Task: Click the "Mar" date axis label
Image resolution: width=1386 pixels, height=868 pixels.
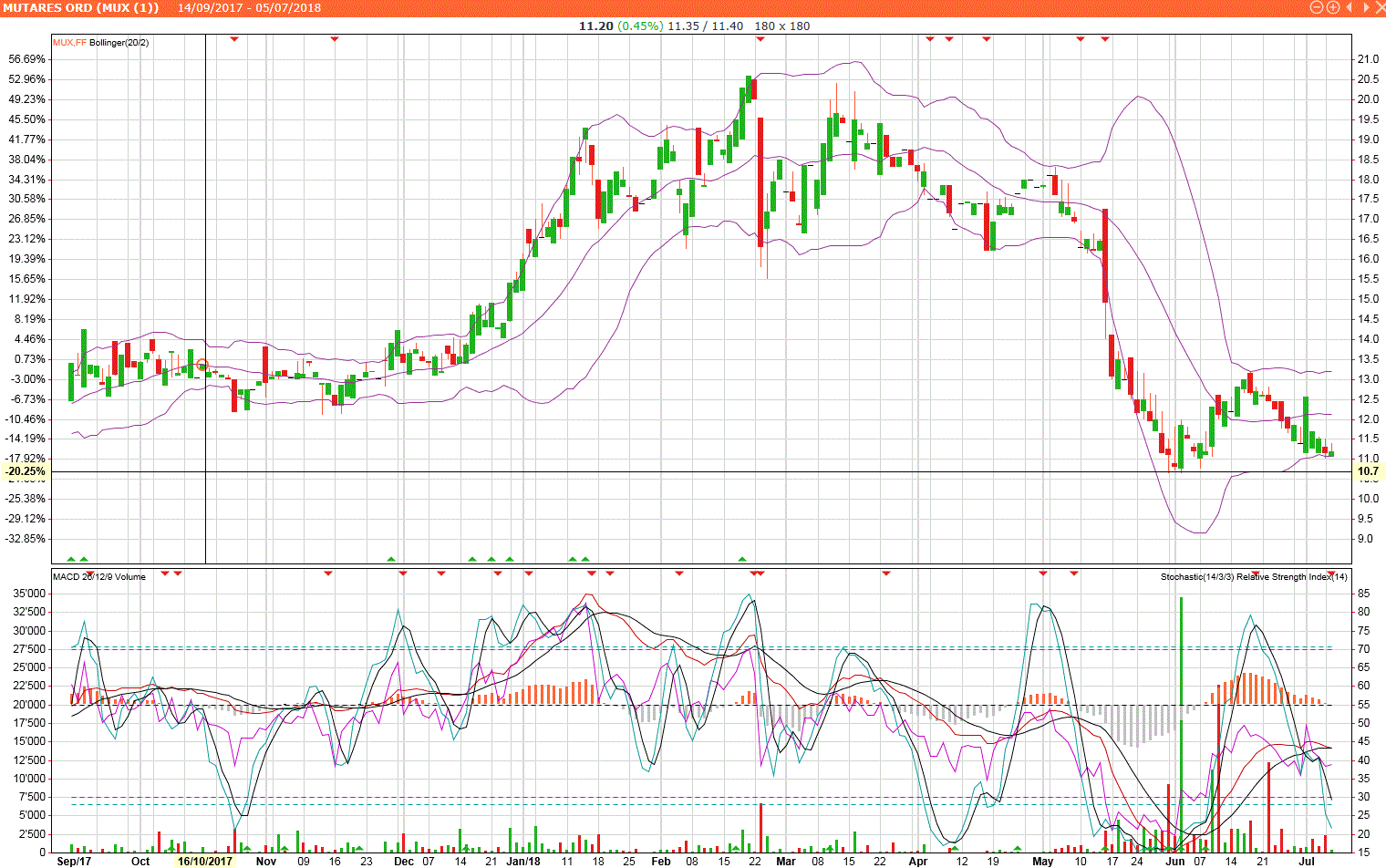Action: point(785,861)
